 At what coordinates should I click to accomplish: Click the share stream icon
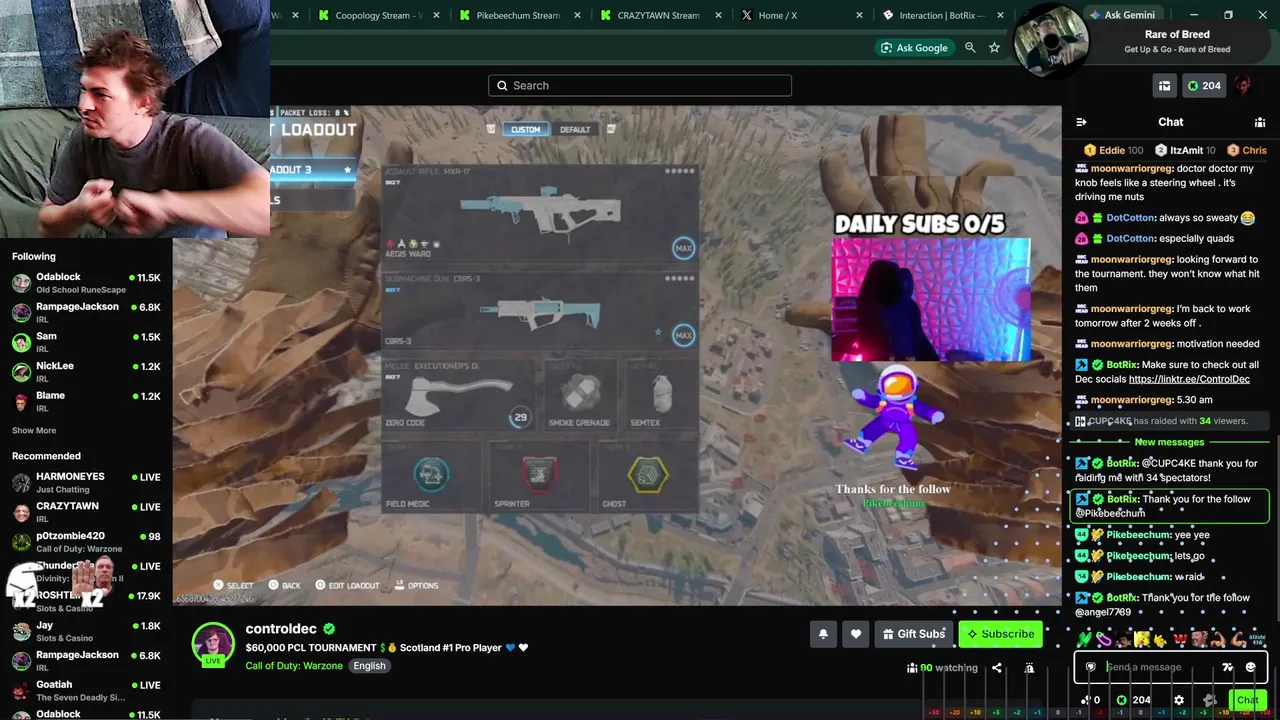[997, 668]
